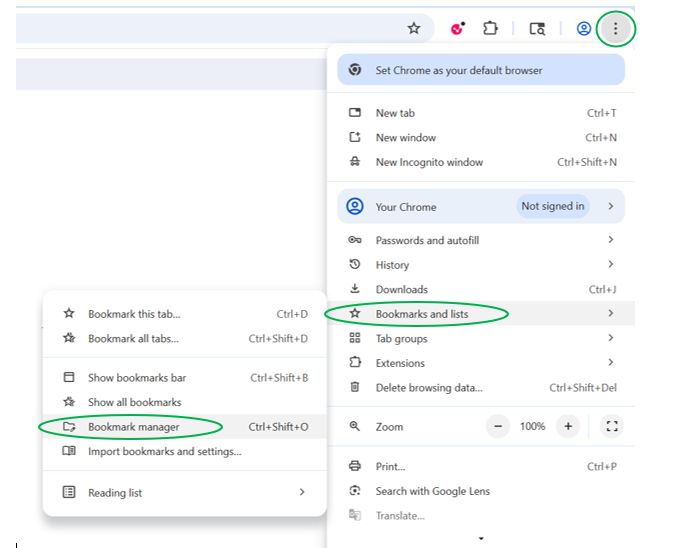
Task: Select New Incognito window
Action: [429, 162]
